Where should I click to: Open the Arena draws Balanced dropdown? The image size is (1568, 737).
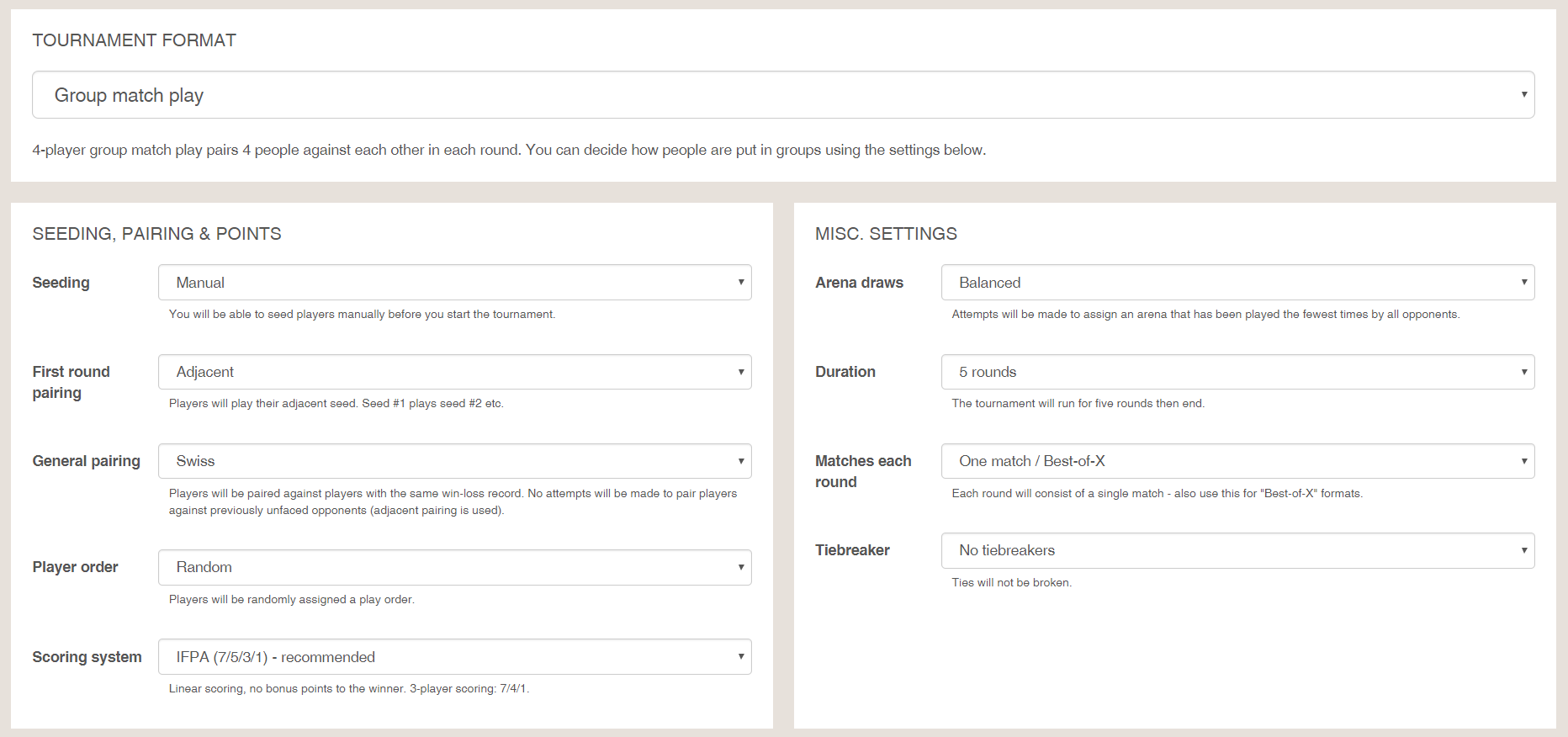tap(1237, 283)
